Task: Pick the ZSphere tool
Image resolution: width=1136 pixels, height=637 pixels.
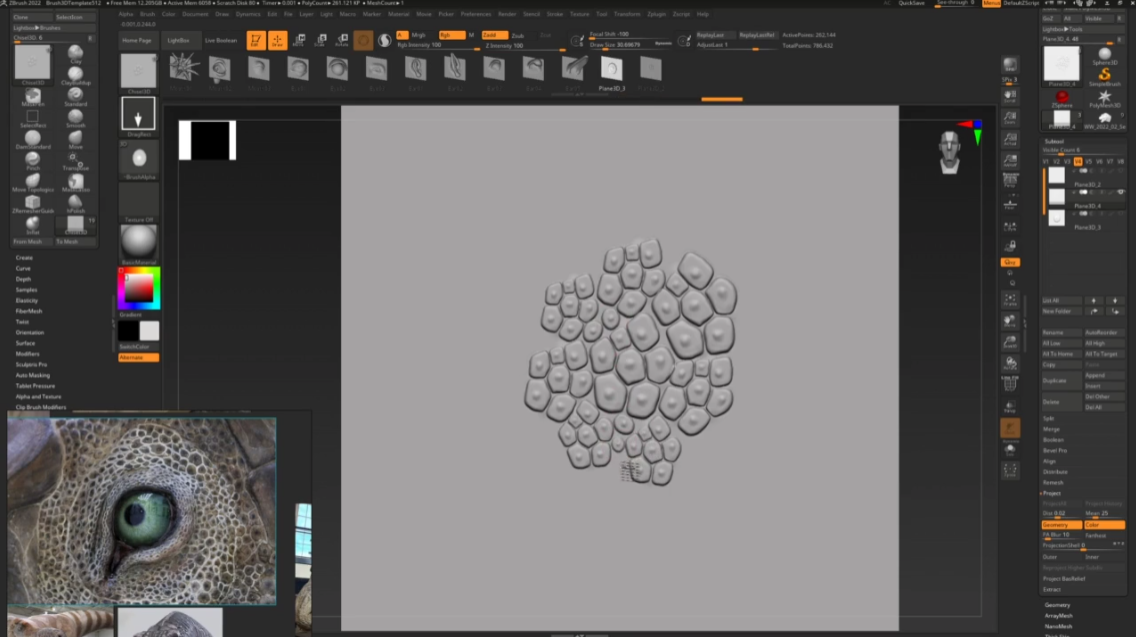Action: [x=1061, y=99]
